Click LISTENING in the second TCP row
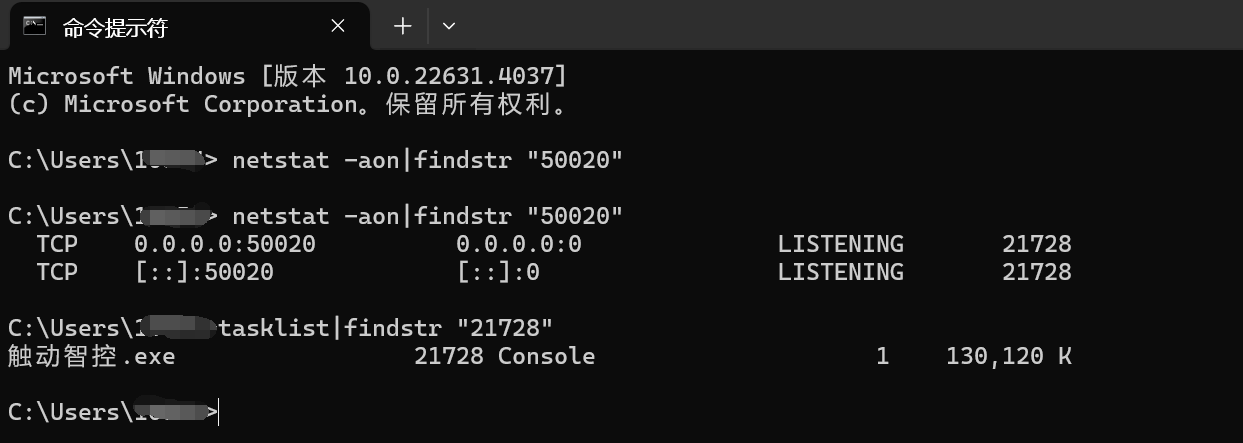 click(x=841, y=272)
